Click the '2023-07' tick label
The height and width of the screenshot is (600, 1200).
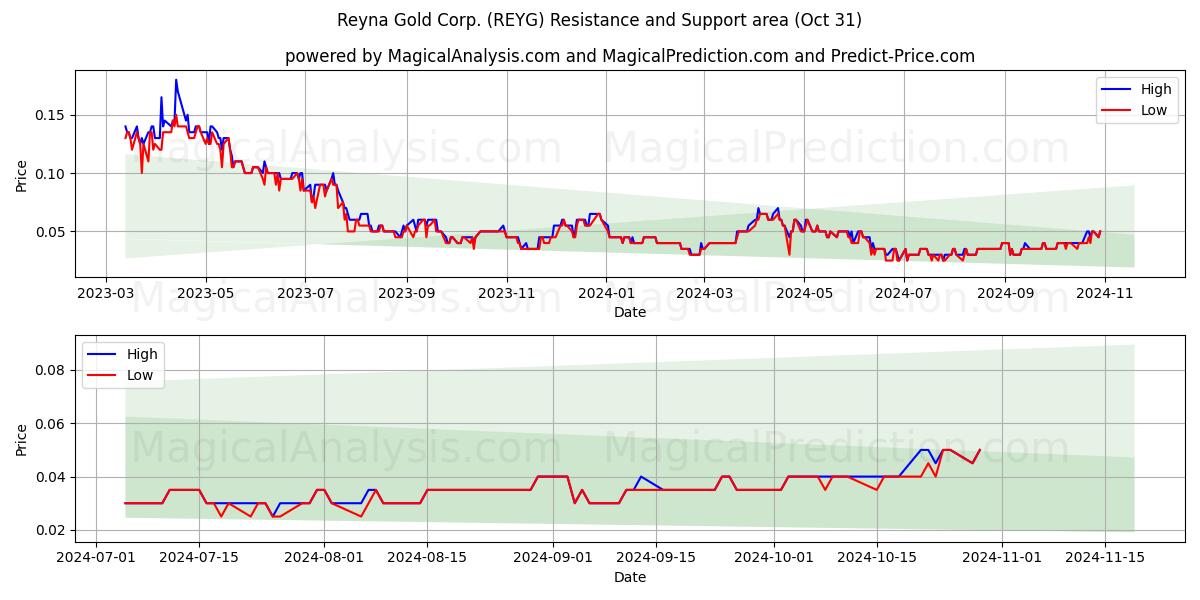pos(305,293)
